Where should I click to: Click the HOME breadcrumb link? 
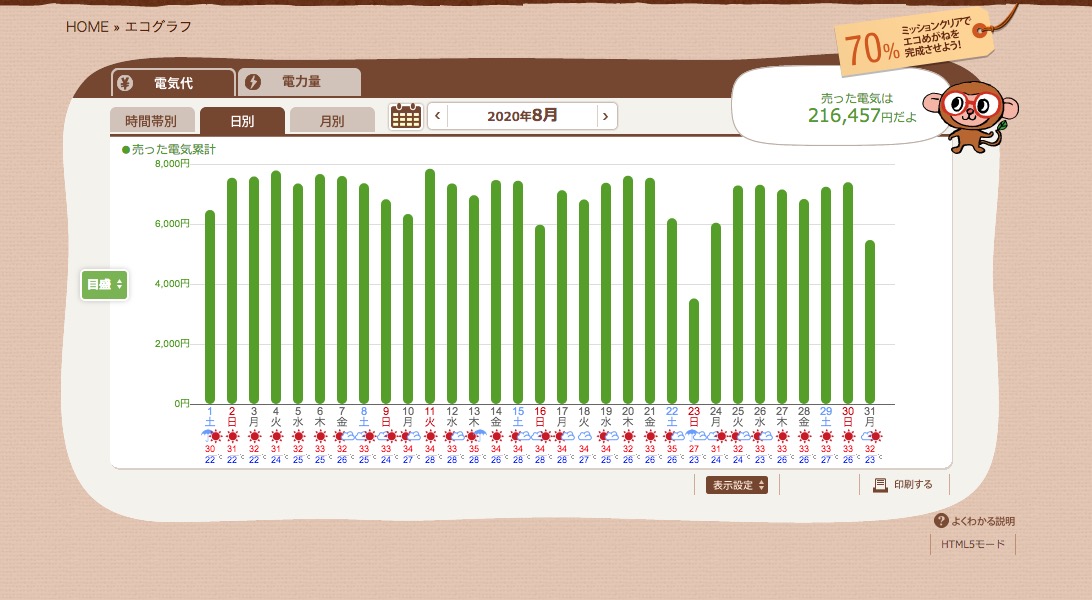pyautogui.click(x=87, y=27)
